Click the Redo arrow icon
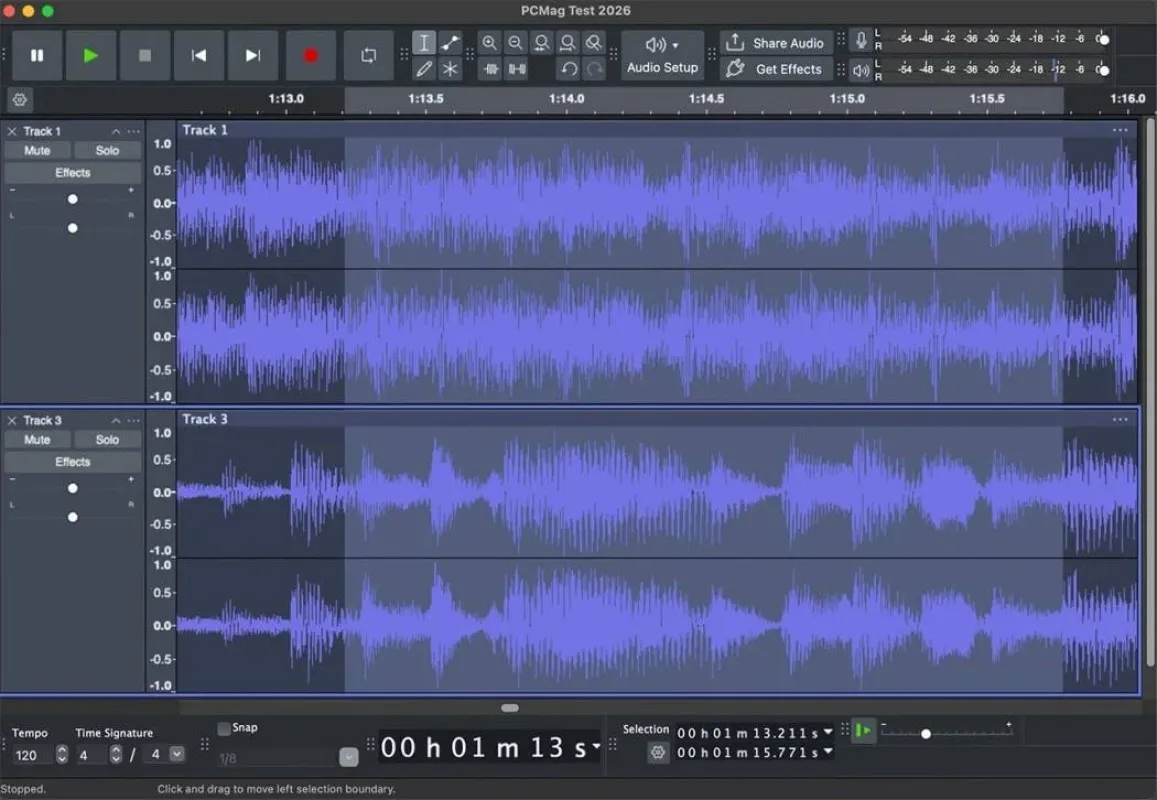 point(594,69)
